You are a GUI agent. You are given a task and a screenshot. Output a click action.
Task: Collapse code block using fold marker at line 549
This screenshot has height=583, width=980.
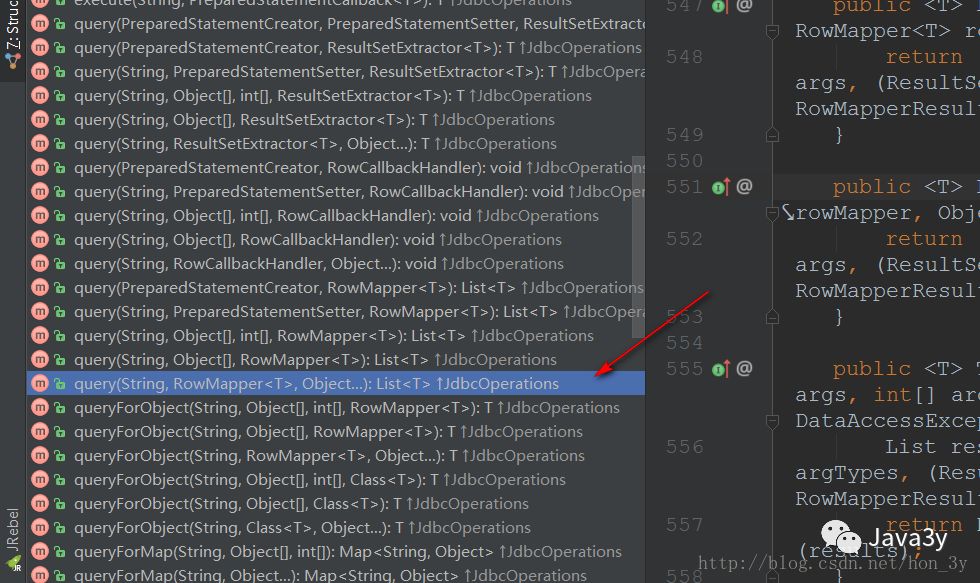[x=772, y=135]
